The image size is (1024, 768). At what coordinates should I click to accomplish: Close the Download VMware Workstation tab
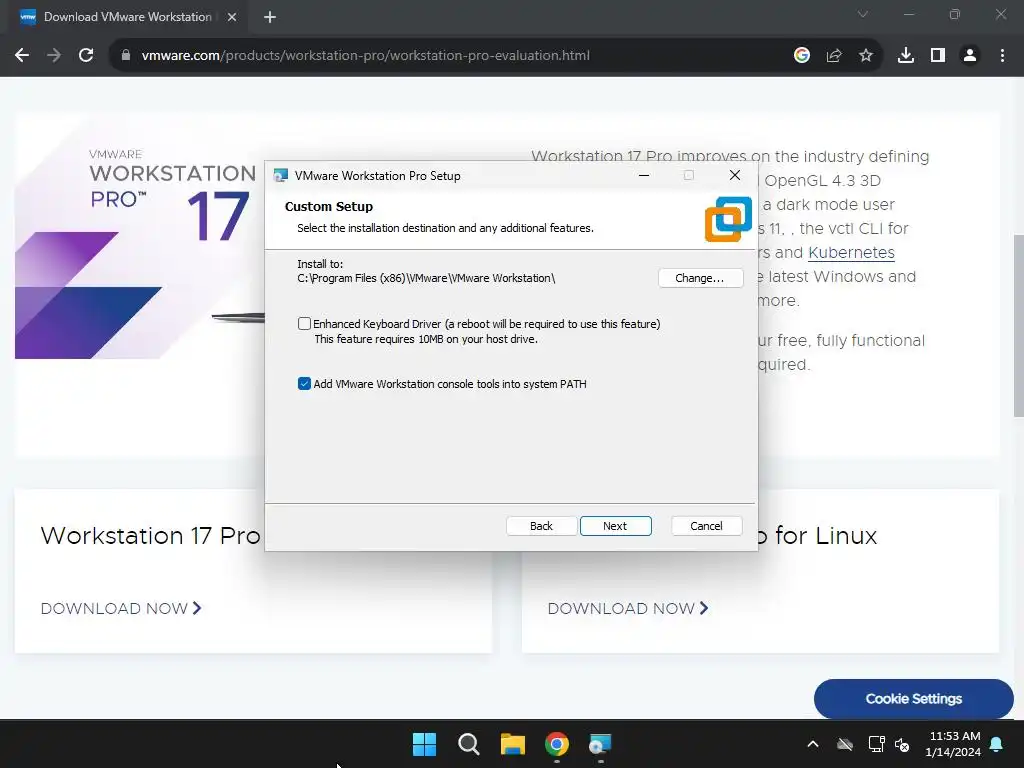coord(232,17)
